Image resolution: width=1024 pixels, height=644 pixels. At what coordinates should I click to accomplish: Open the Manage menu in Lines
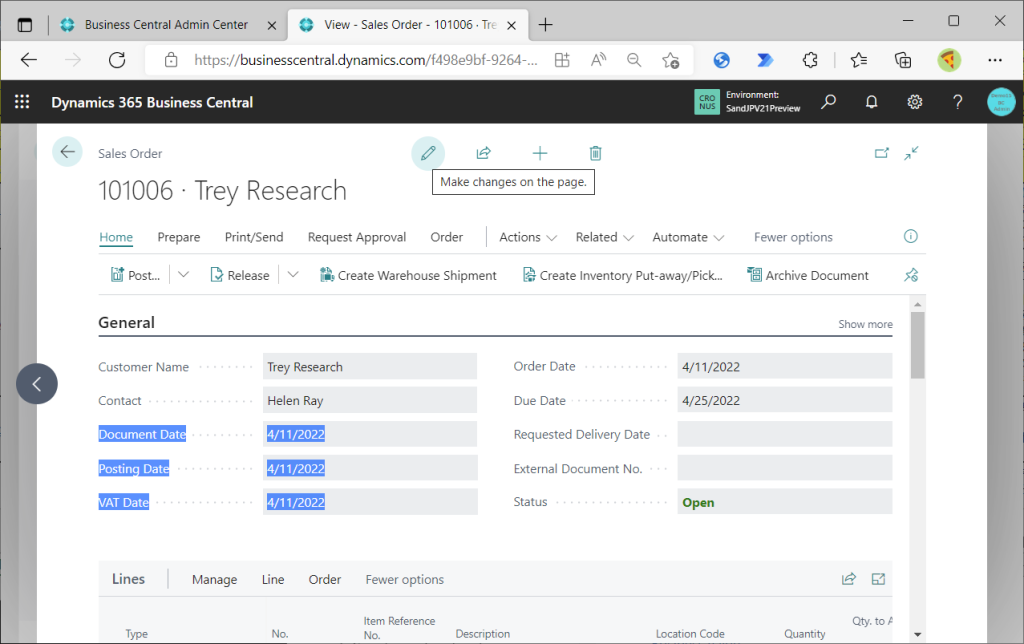pyautogui.click(x=214, y=579)
